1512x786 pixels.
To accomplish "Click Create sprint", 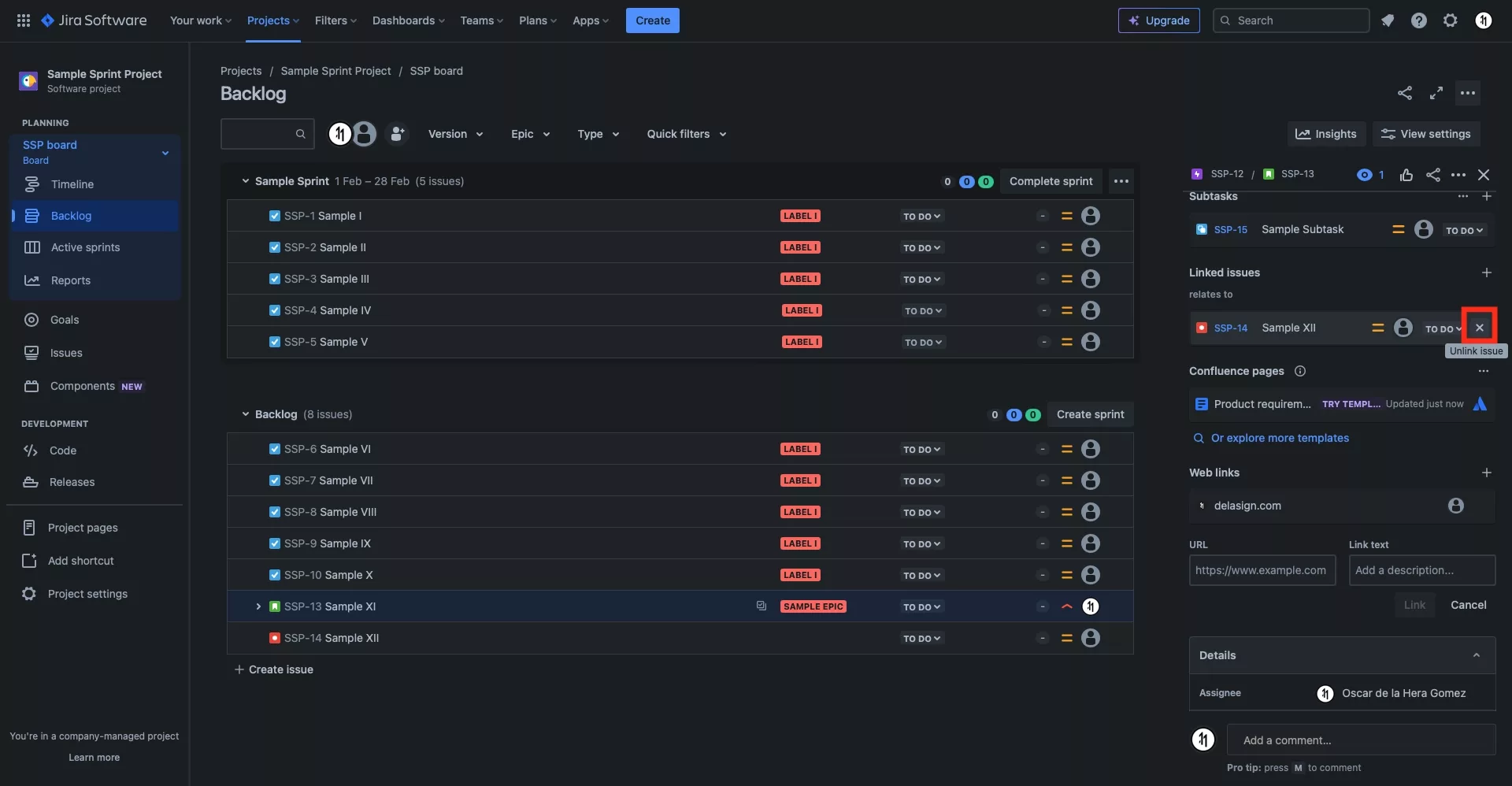I will coord(1090,414).
